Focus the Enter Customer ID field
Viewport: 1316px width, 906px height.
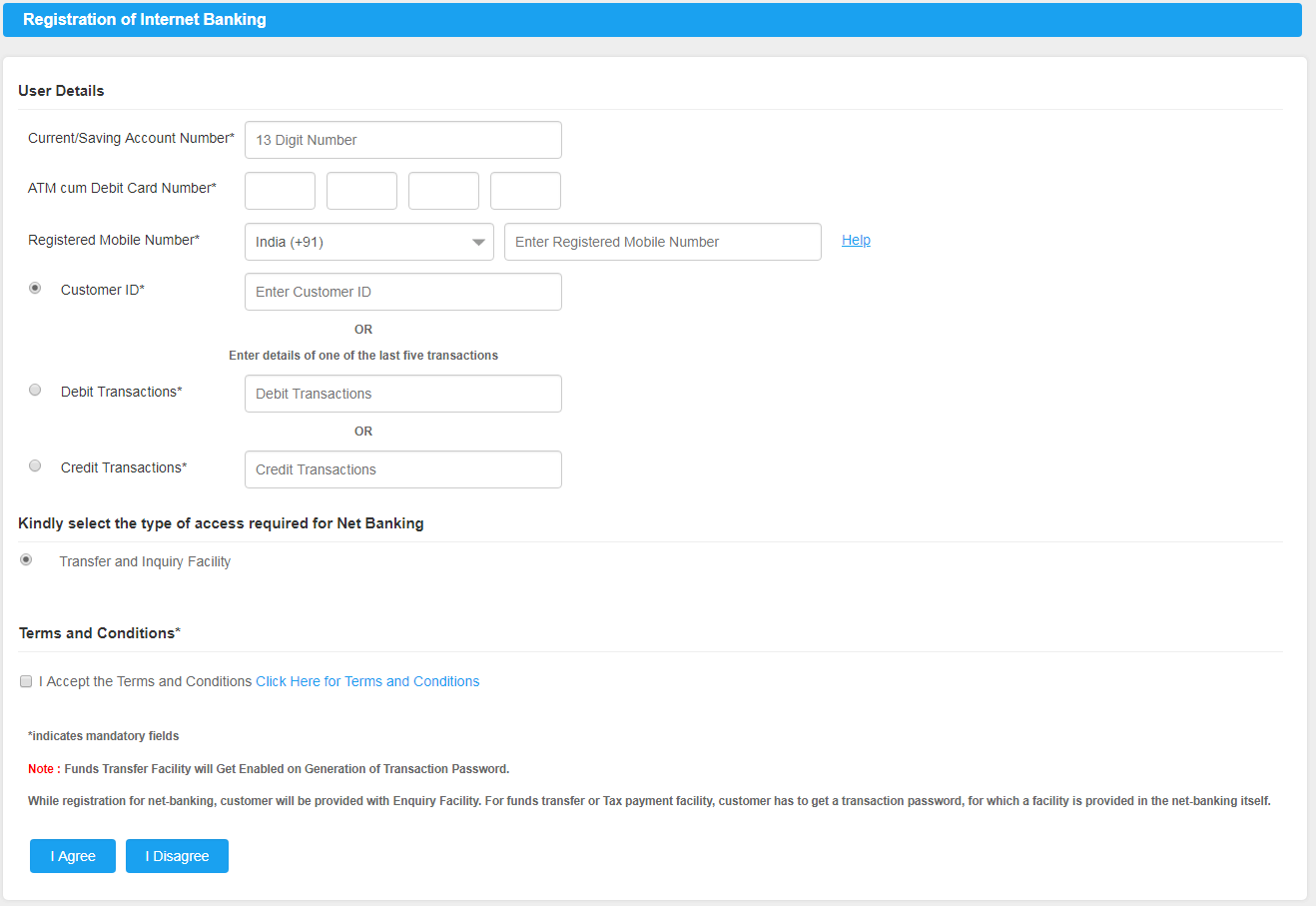403,292
